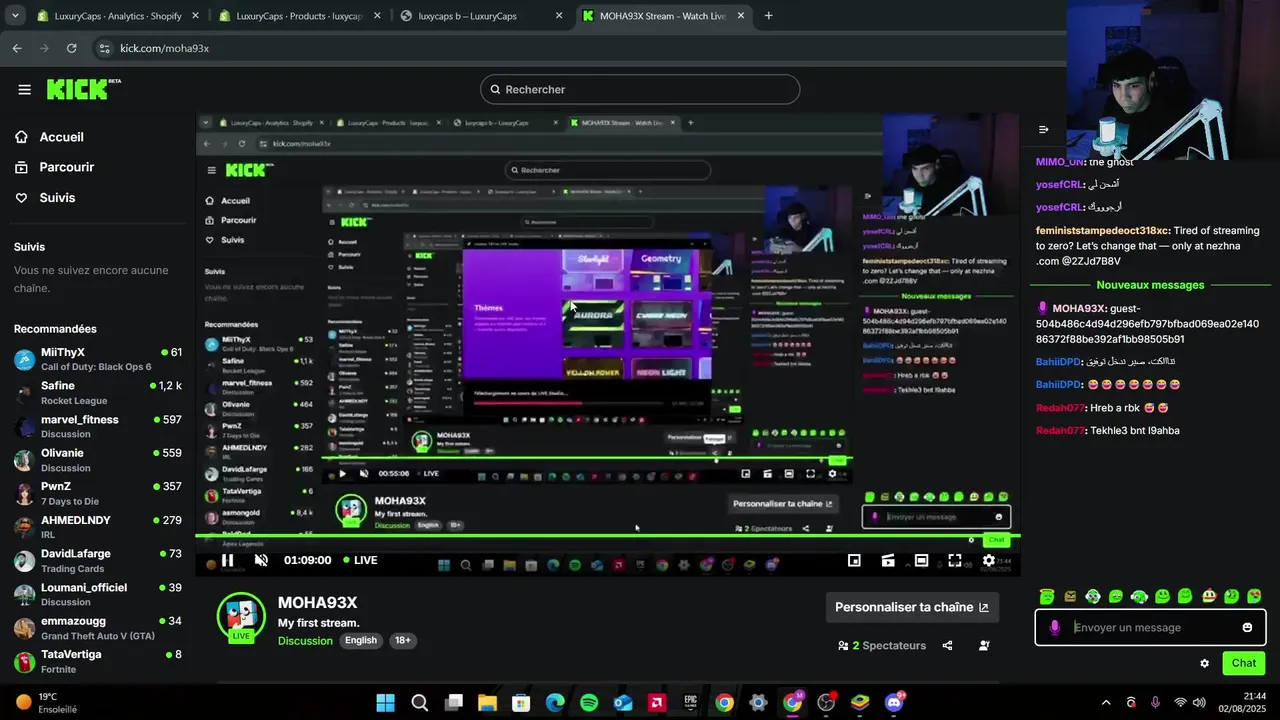Click the follow-user icon beside share
Image resolution: width=1280 pixels, height=720 pixels.
(984, 646)
